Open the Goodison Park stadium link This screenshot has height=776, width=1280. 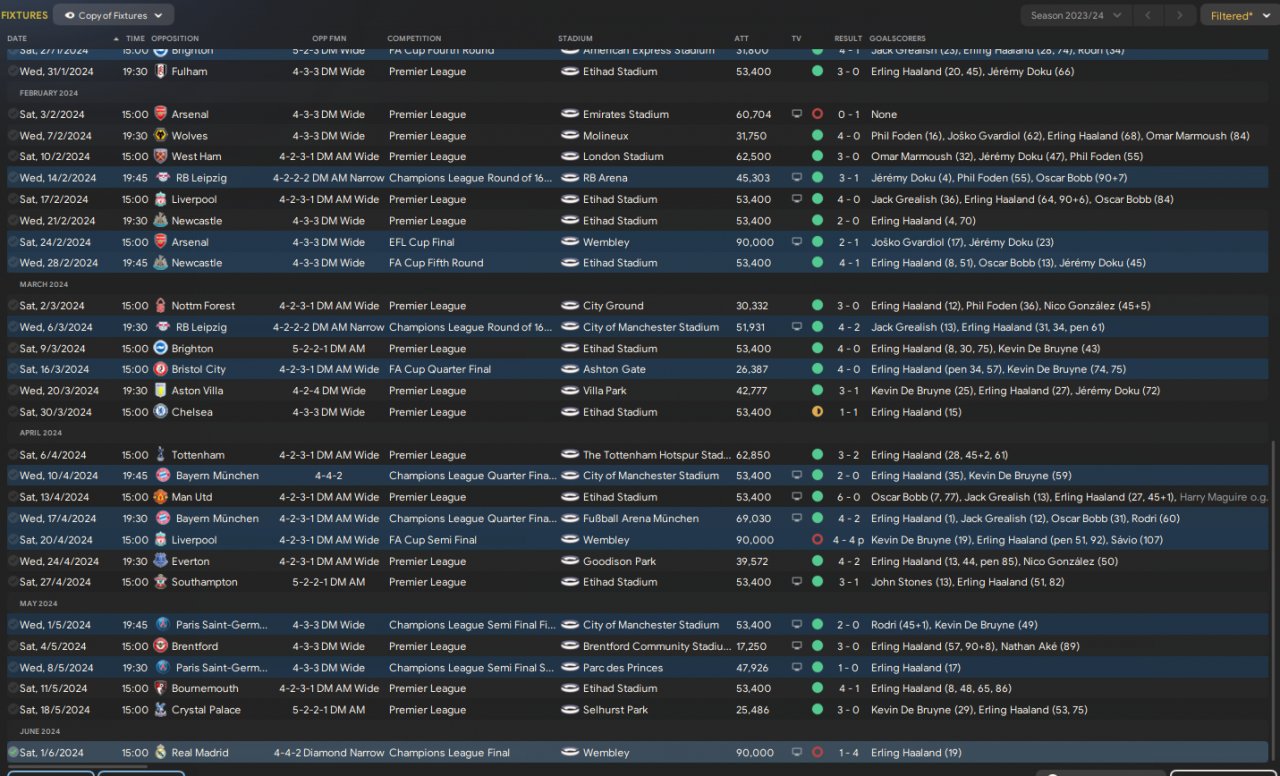[x=619, y=561]
